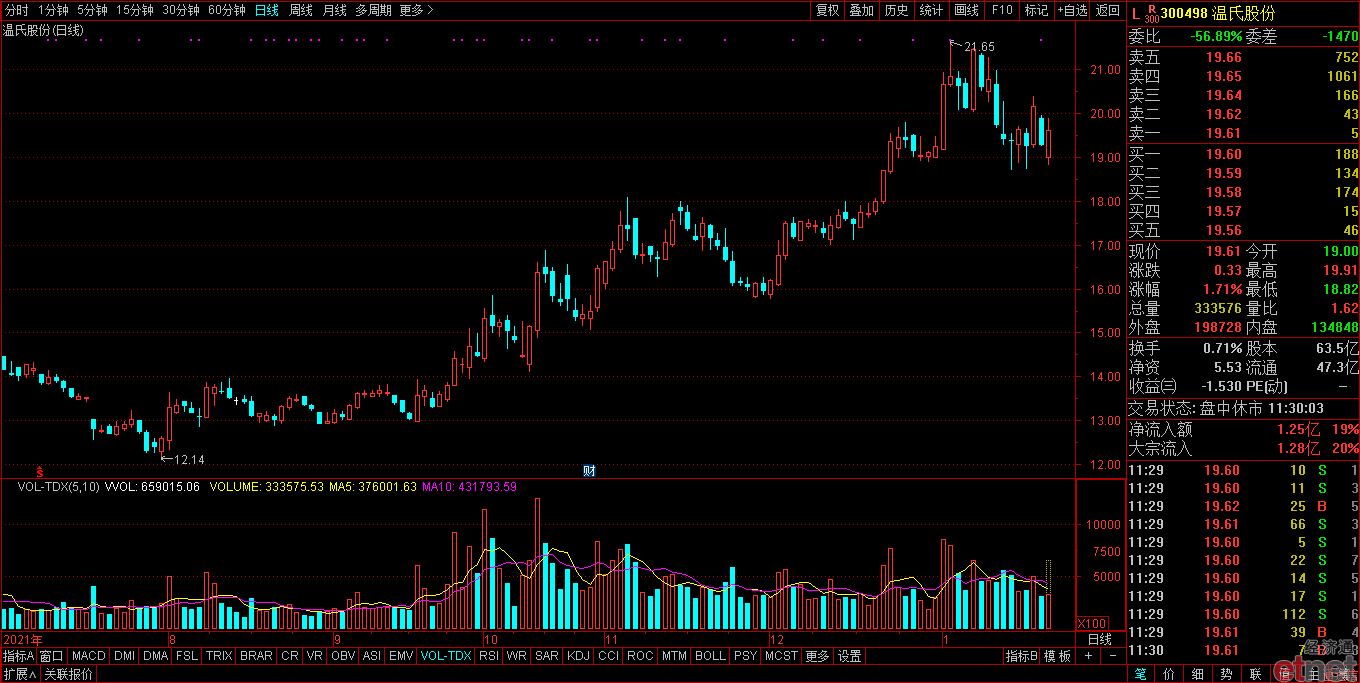Select the BRAR indicator

[256, 656]
